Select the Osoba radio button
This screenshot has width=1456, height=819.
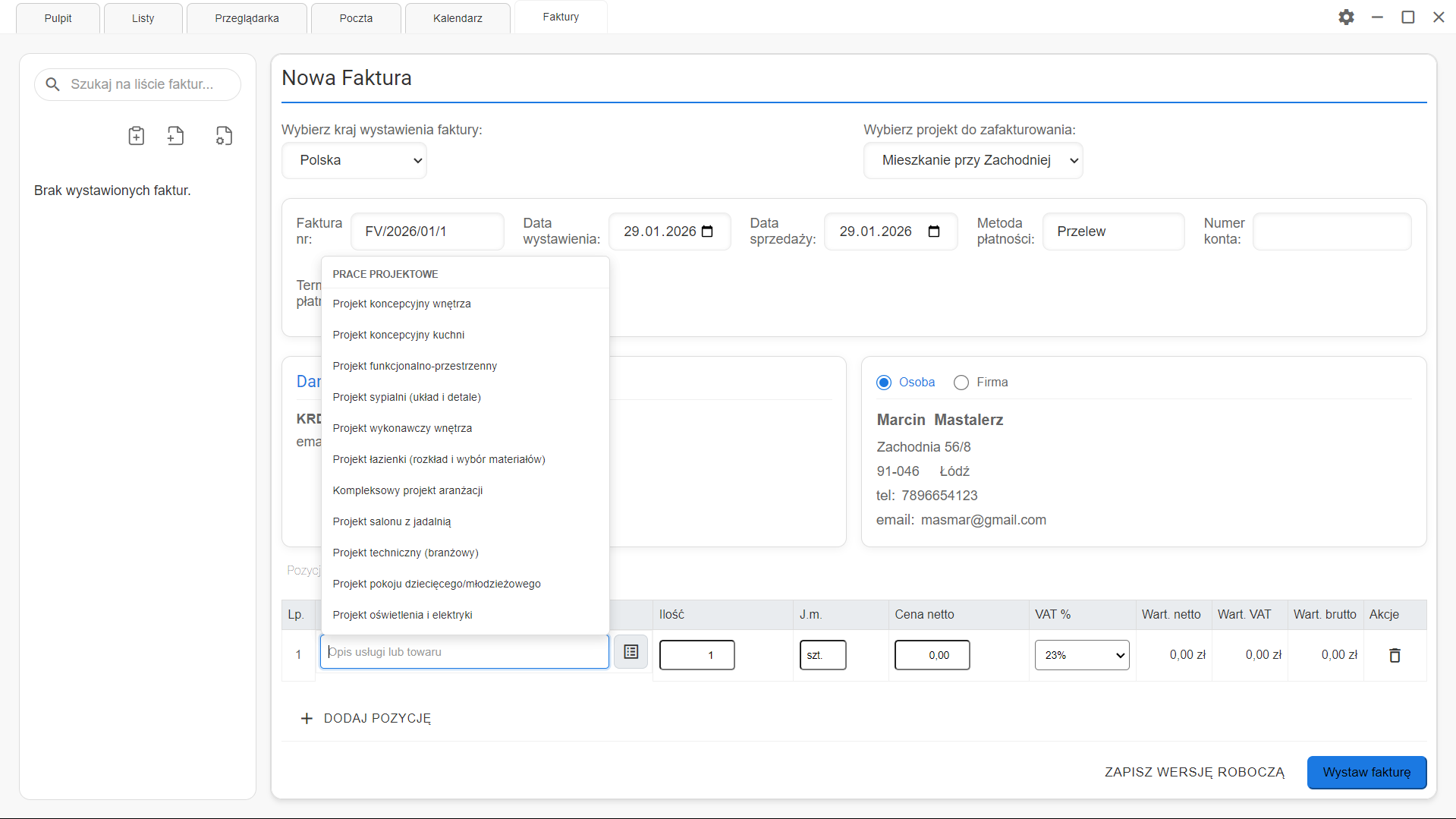tap(884, 383)
